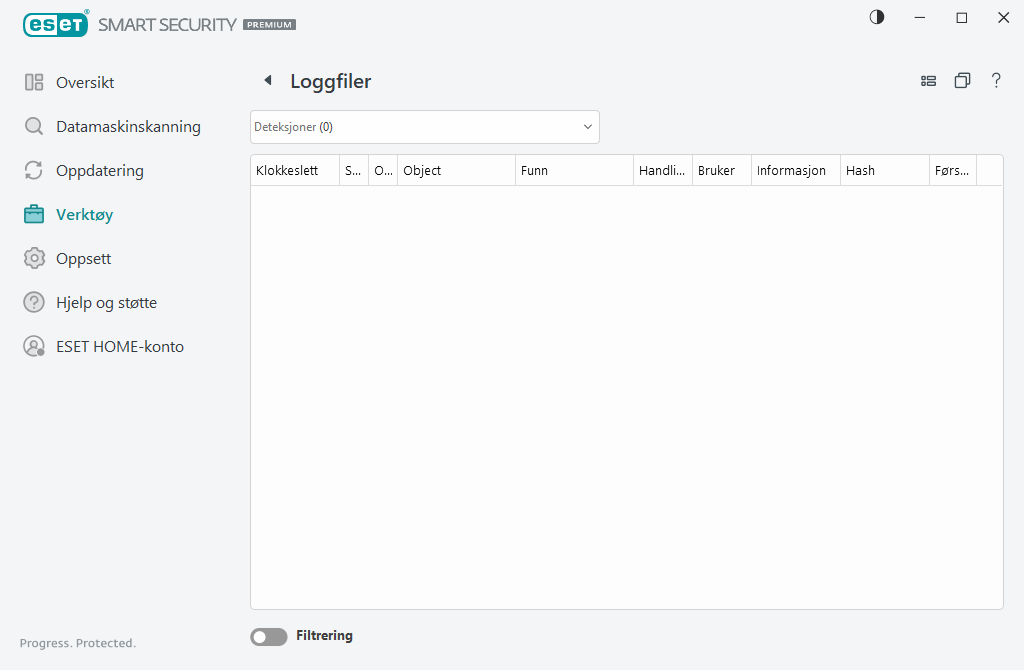Toggle the dark/light contrast mode icon
This screenshot has height=670, width=1024.
(x=877, y=18)
